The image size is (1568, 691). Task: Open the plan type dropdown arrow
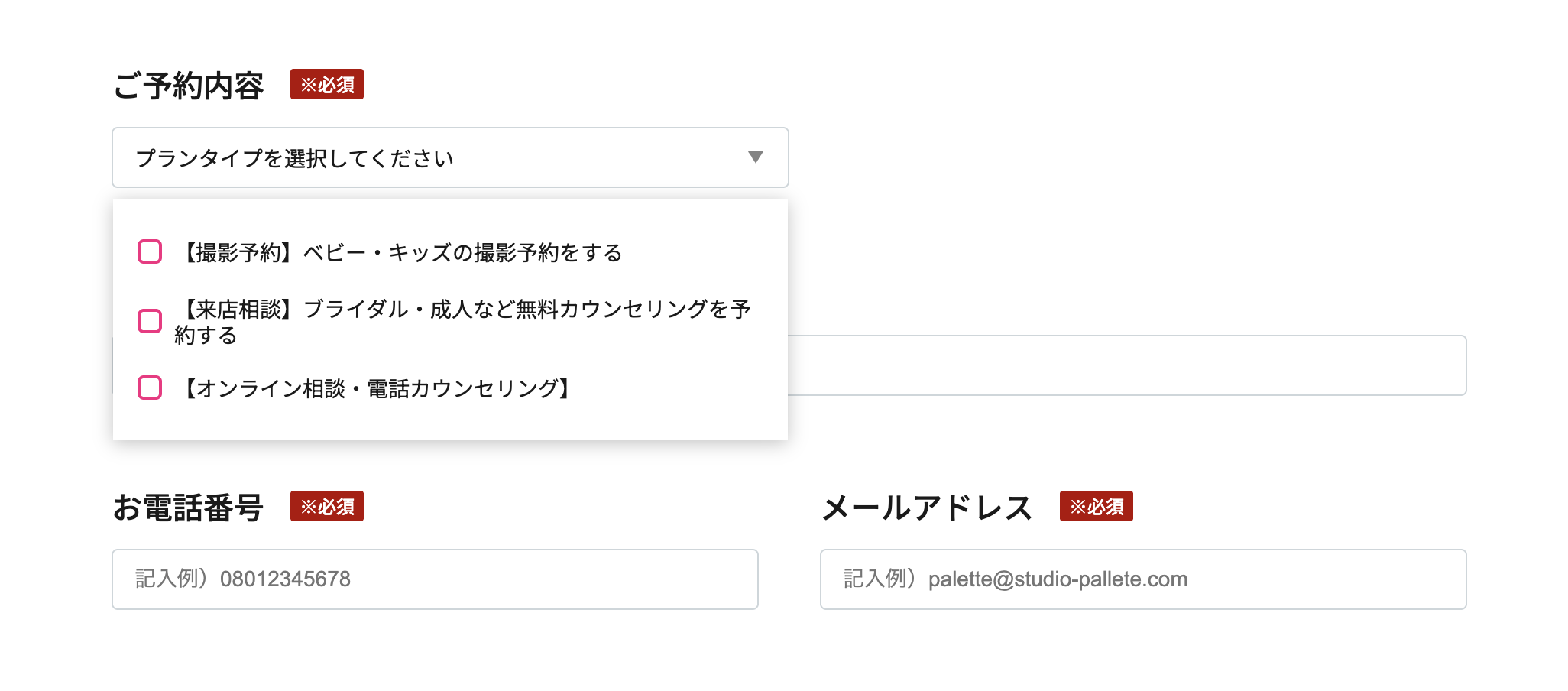point(755,157)
